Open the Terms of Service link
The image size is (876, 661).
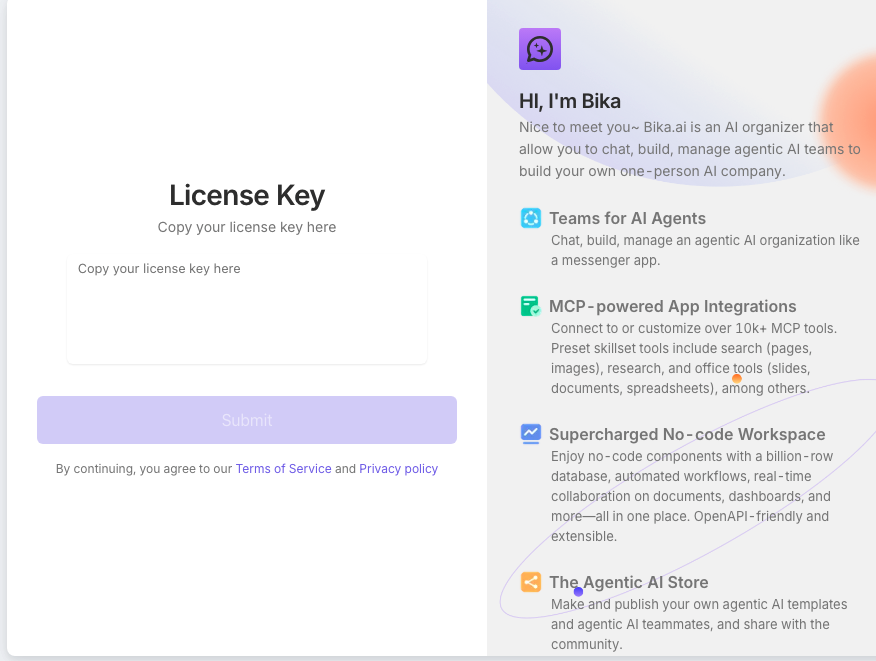[x=283, y=469]
